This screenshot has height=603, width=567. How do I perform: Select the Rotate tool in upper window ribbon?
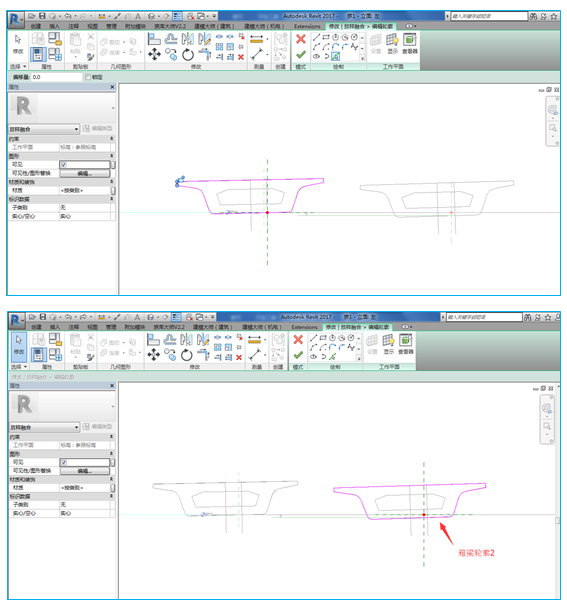pos(188,54)
